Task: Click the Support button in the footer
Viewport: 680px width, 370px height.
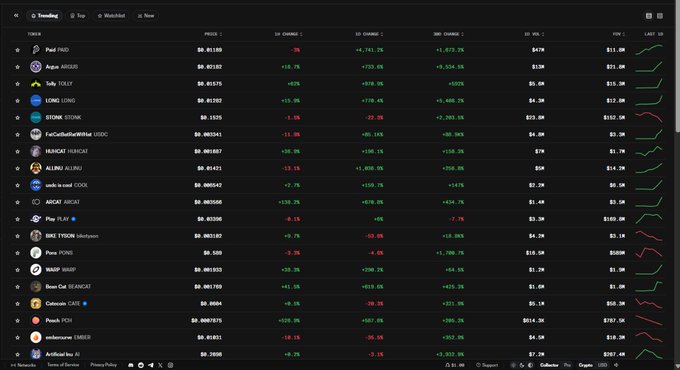Action: click(x=487, y=365)
